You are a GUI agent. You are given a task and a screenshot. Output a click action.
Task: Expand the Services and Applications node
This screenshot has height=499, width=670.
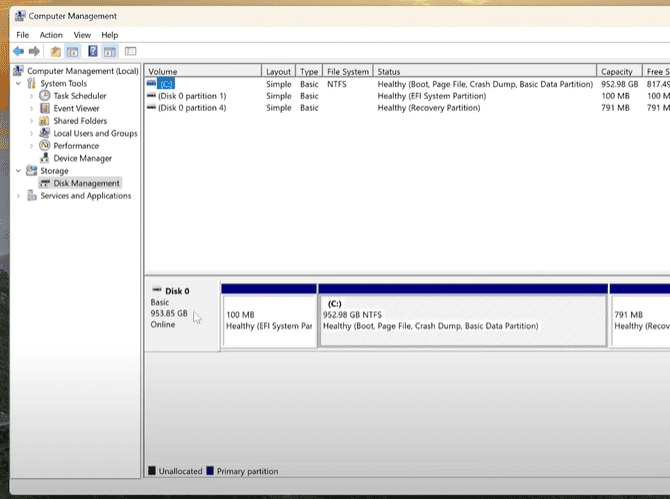tap(18, 196)
